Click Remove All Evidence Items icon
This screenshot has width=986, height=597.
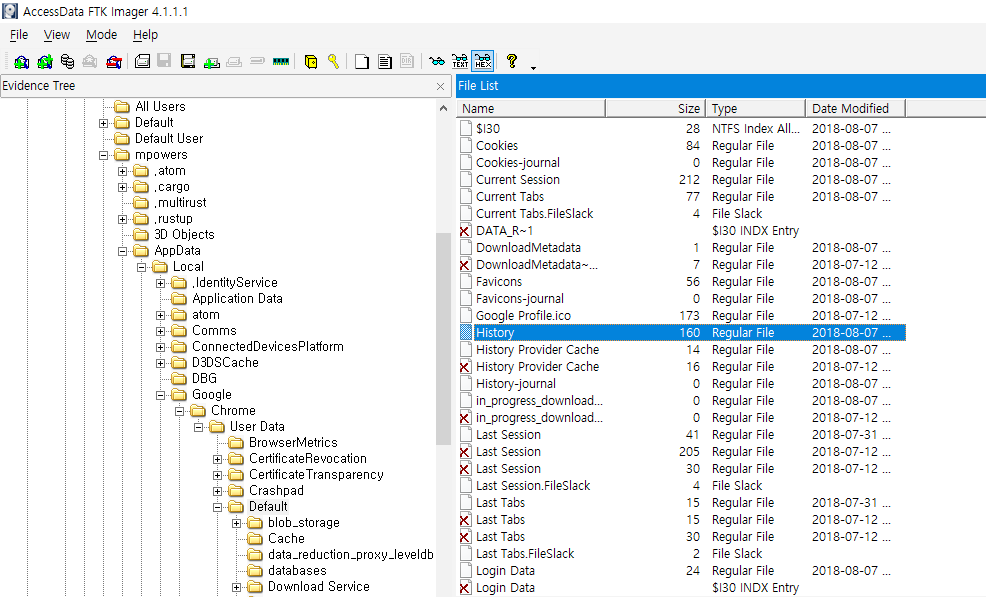114,61
